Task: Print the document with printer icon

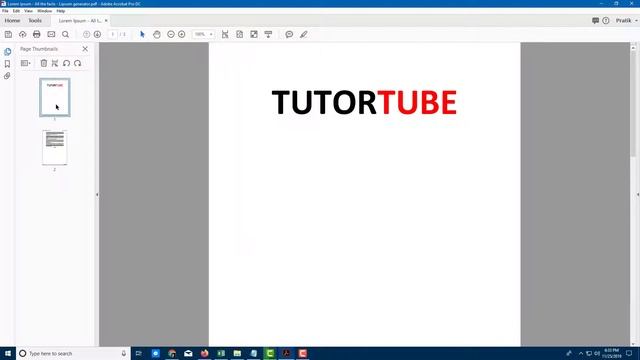Action: click(37, 34)
